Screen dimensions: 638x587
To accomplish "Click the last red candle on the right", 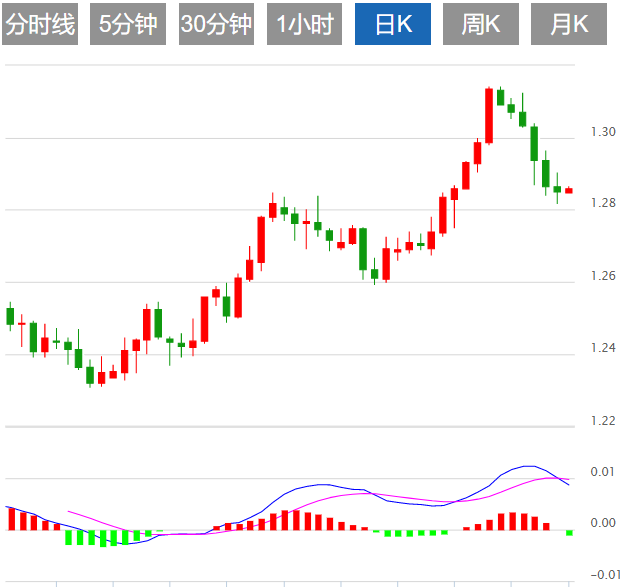I will click(x=569, y=190).
